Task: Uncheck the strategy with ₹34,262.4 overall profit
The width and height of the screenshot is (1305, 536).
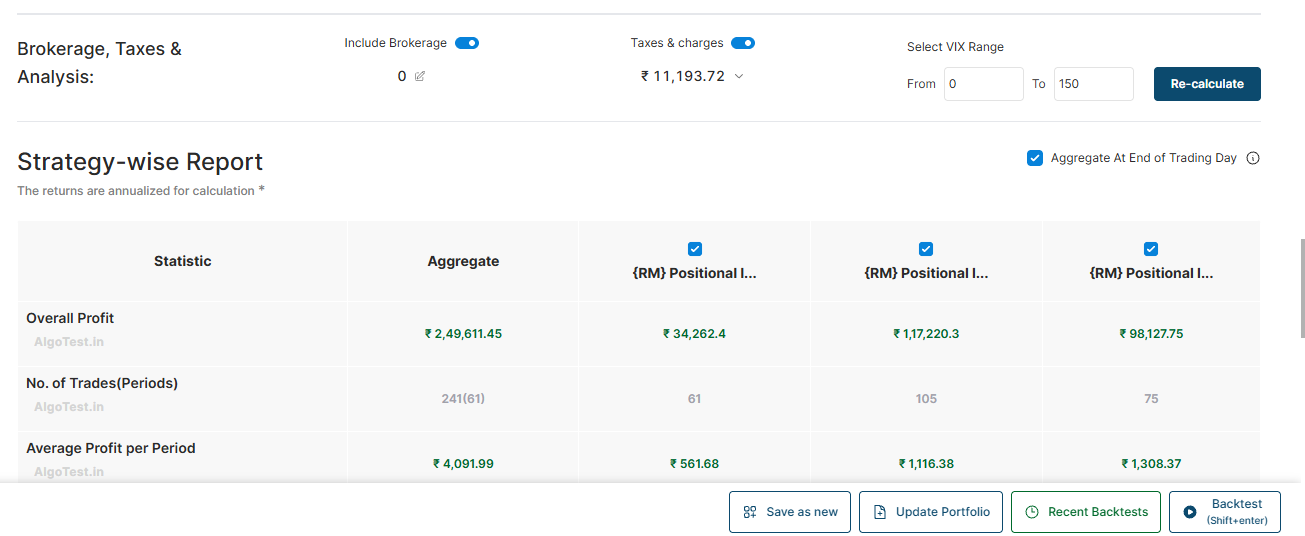Action: point(695,249)
